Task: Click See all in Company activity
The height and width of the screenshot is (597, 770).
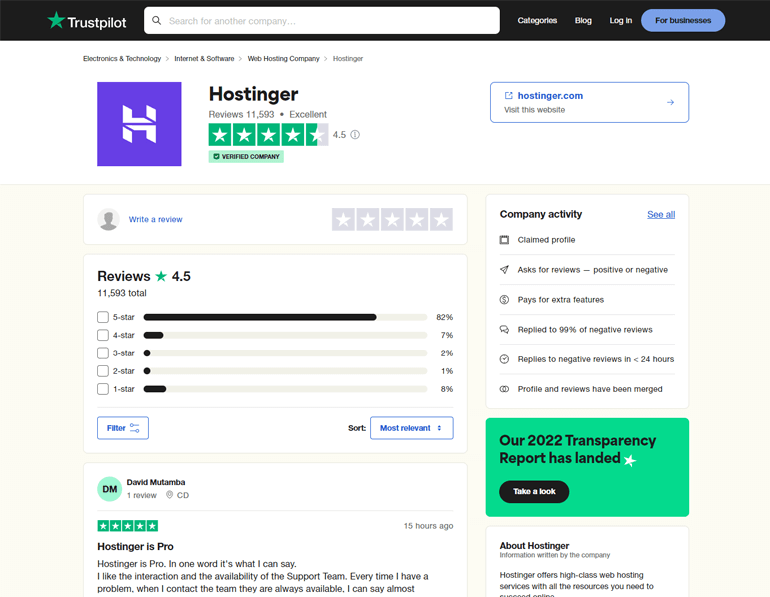Action: (661, 215)
